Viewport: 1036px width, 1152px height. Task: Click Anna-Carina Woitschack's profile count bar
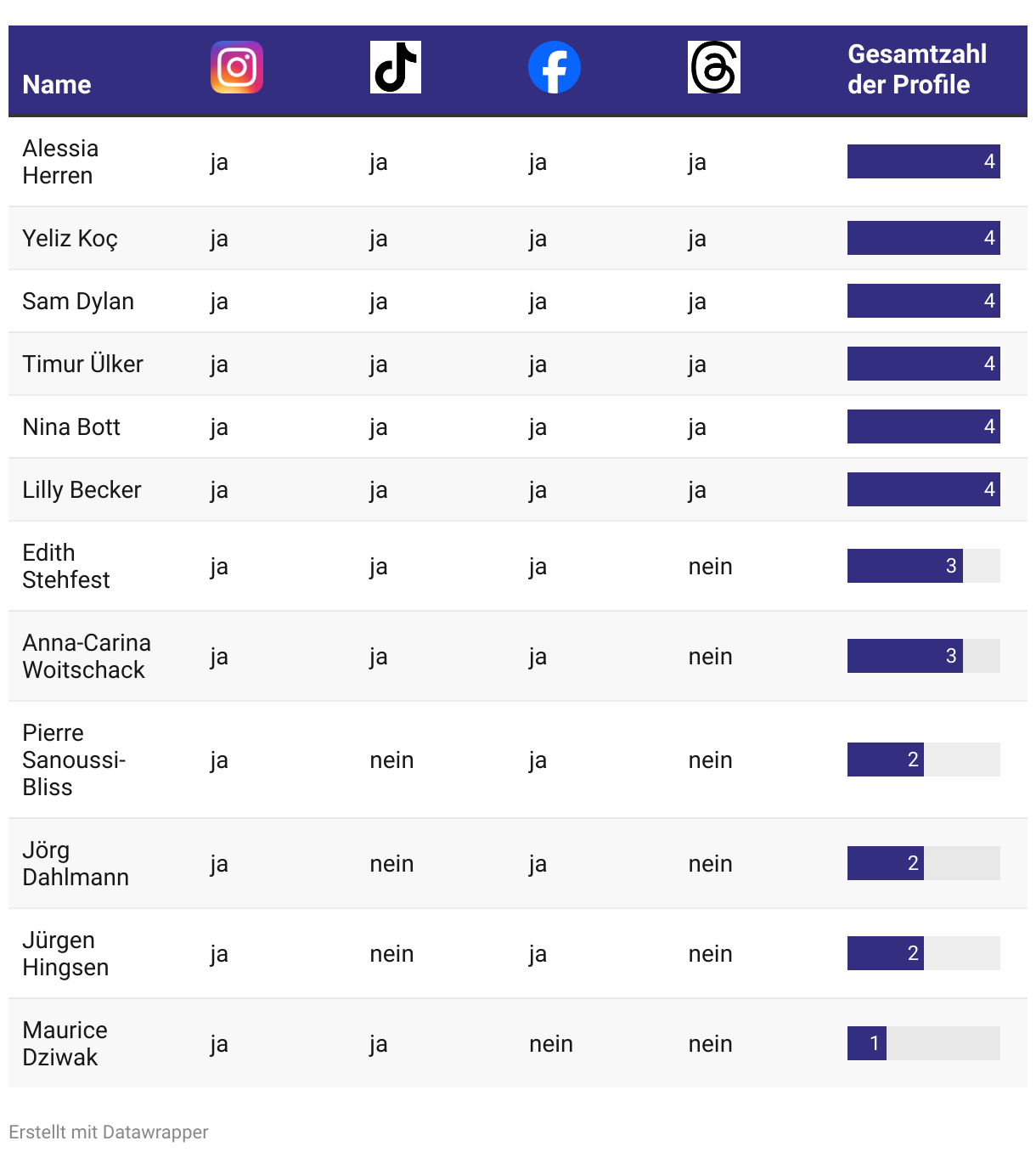pos(924,656)
